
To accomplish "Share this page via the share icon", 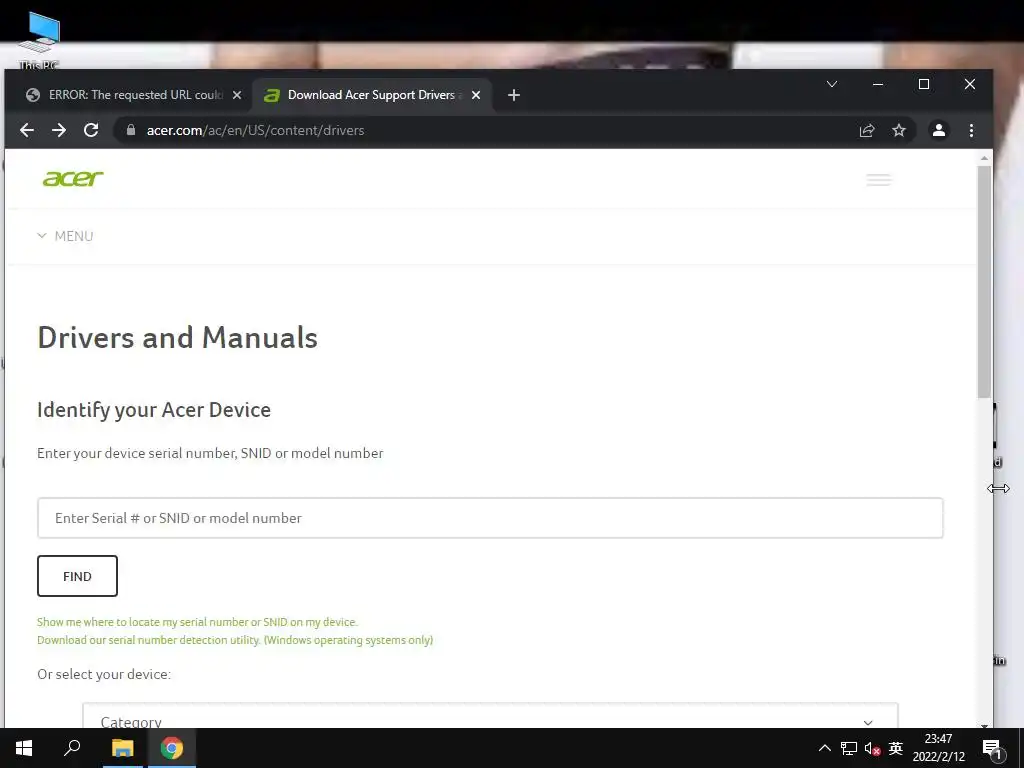I will coord(867,130).
